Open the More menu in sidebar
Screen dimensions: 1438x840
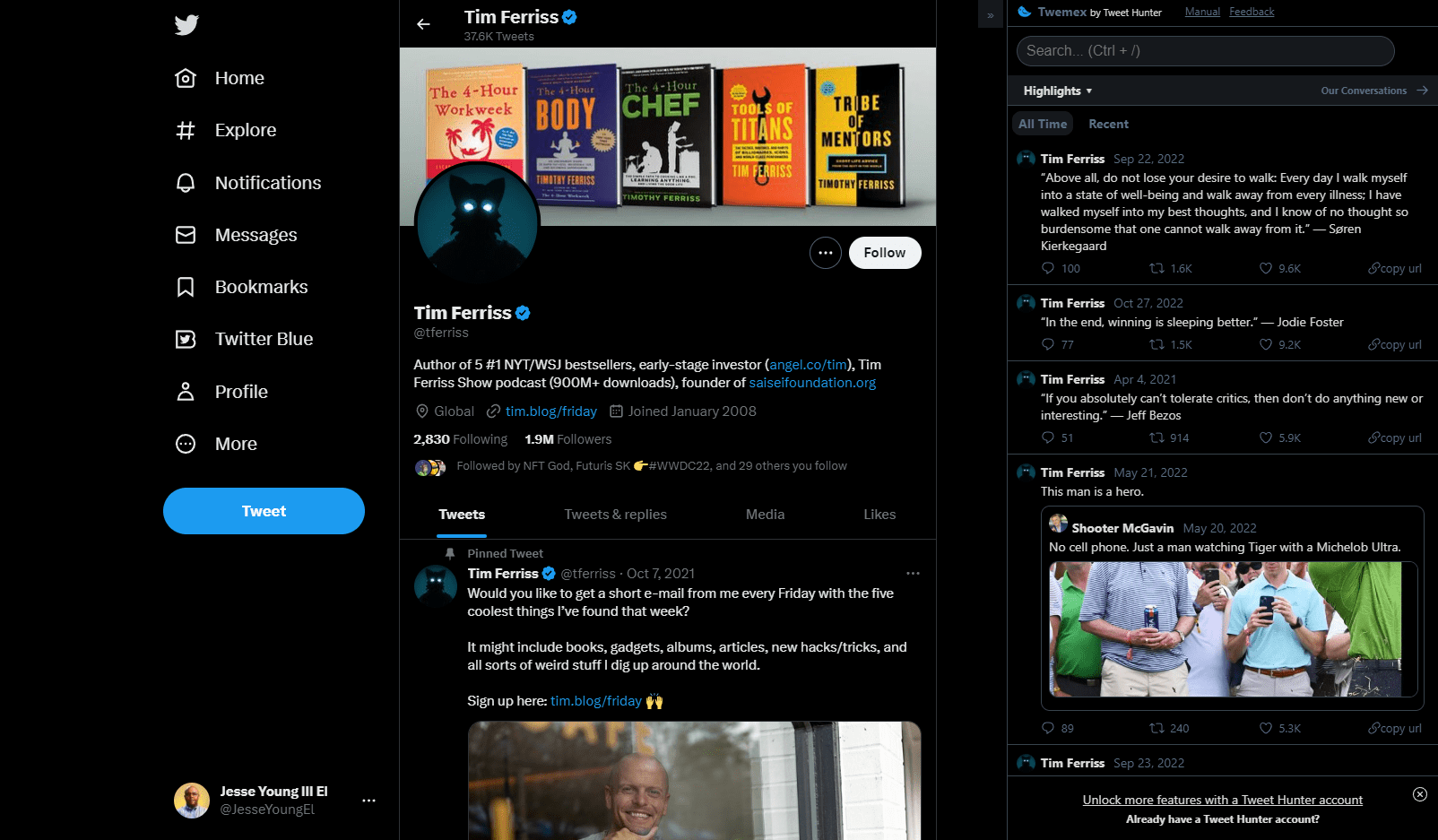click(x=216, y=444)
